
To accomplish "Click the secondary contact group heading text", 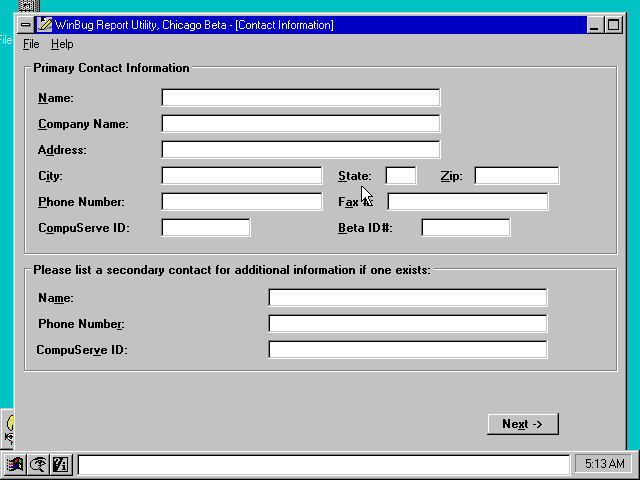I will pos(232,270).
